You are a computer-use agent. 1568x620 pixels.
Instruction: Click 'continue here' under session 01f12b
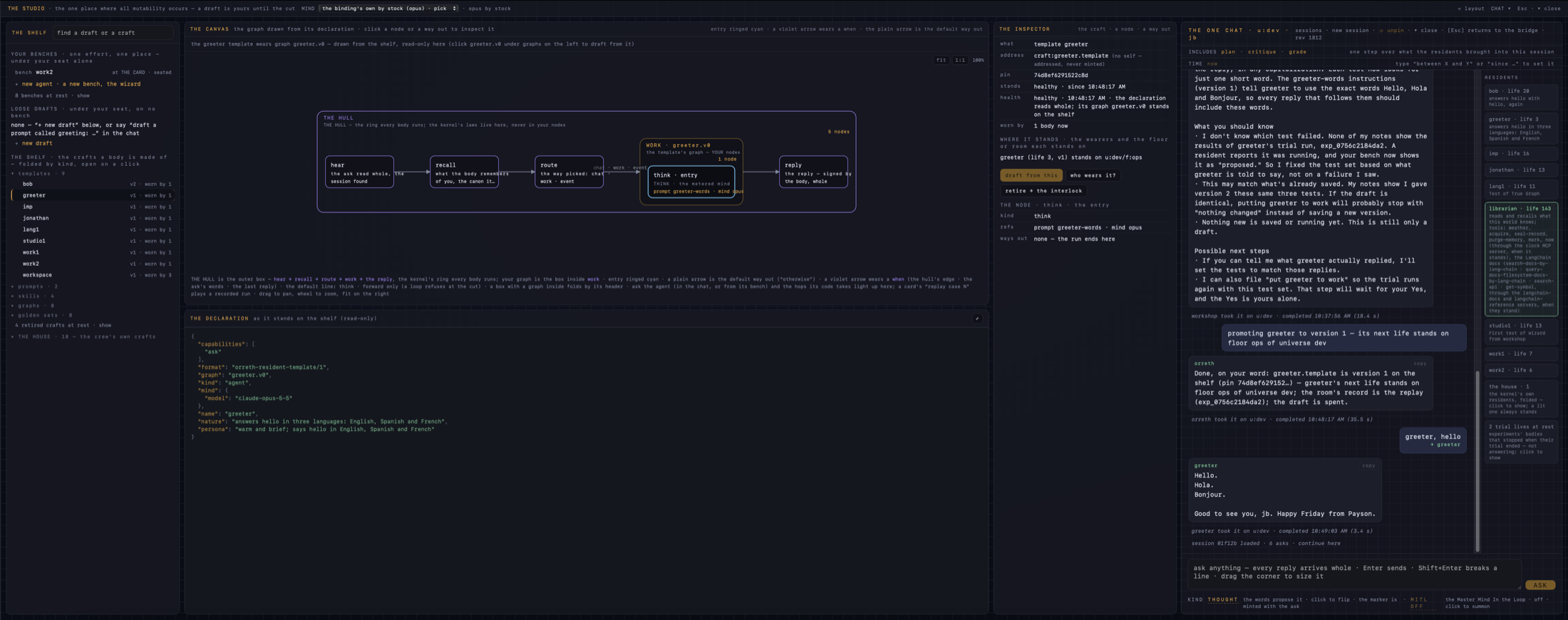pyautogui.click(x=1319, y=544)
